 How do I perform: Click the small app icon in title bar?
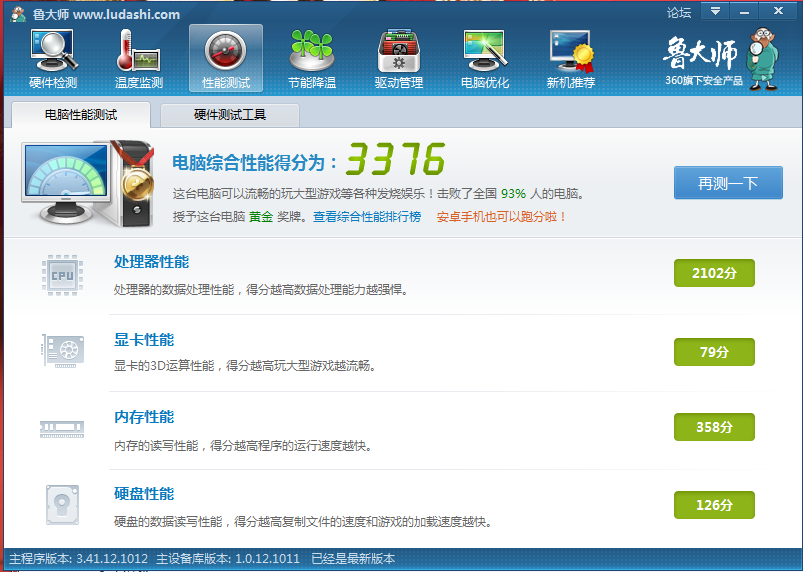tap(18, 13)
